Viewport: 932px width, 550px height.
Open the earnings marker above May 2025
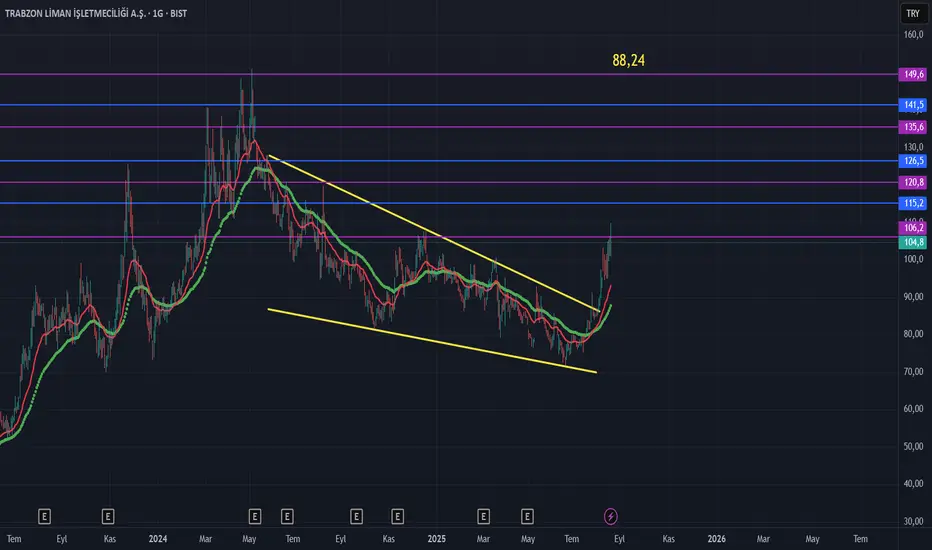click(527, 516)
